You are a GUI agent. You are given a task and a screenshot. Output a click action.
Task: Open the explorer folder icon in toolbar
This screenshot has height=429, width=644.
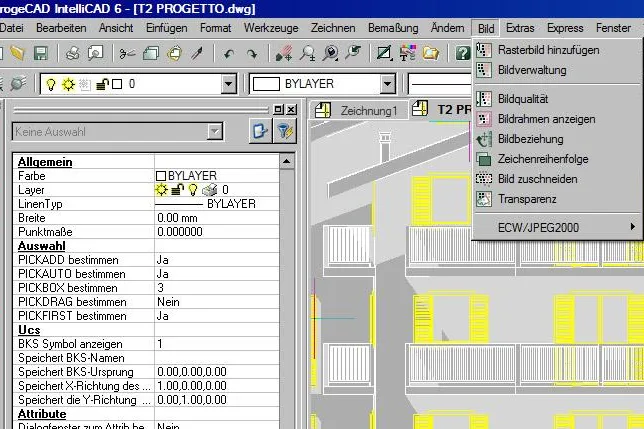[430, 53]
